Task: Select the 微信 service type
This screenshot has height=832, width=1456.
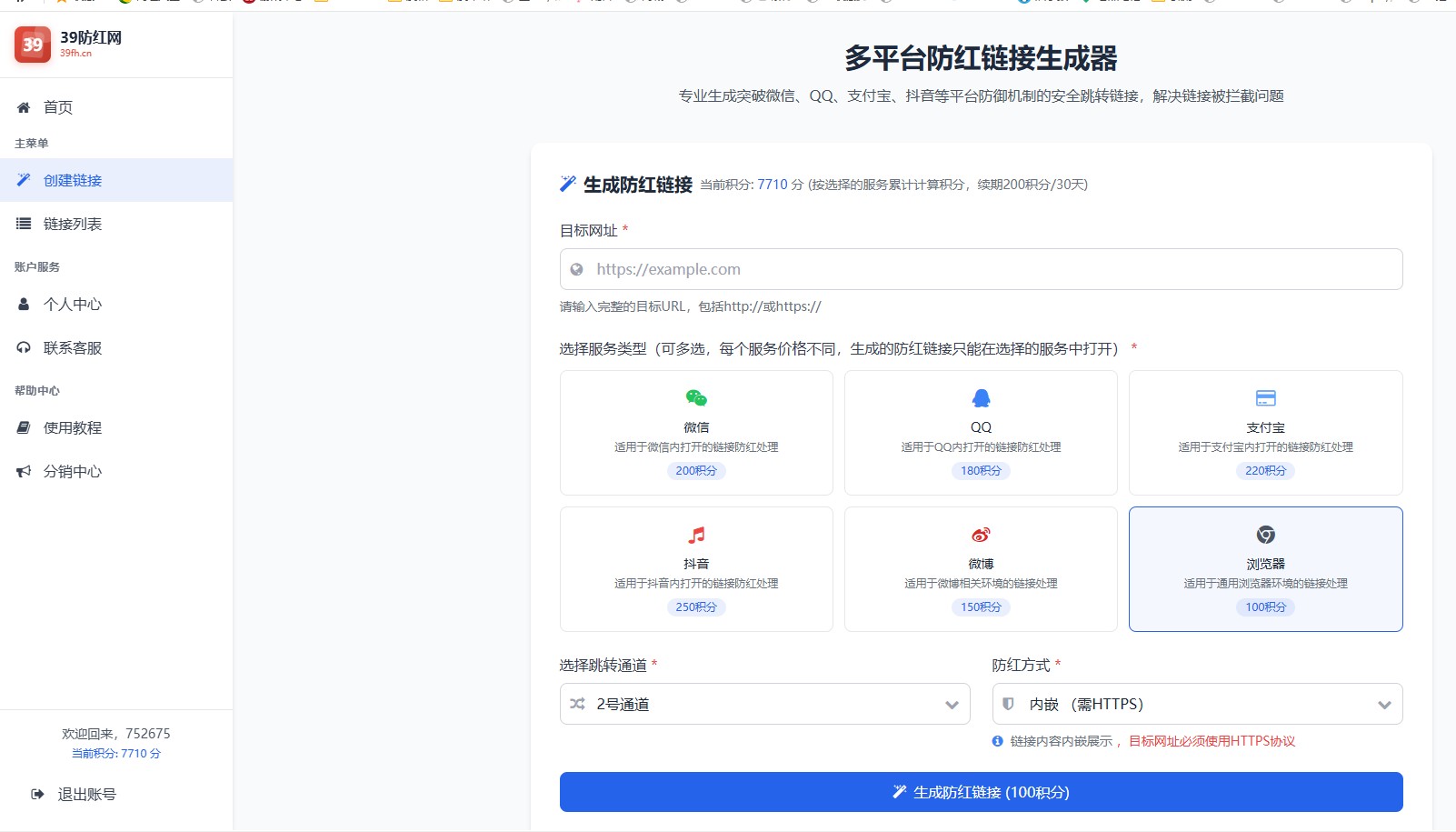Action: tap(696, 432)
